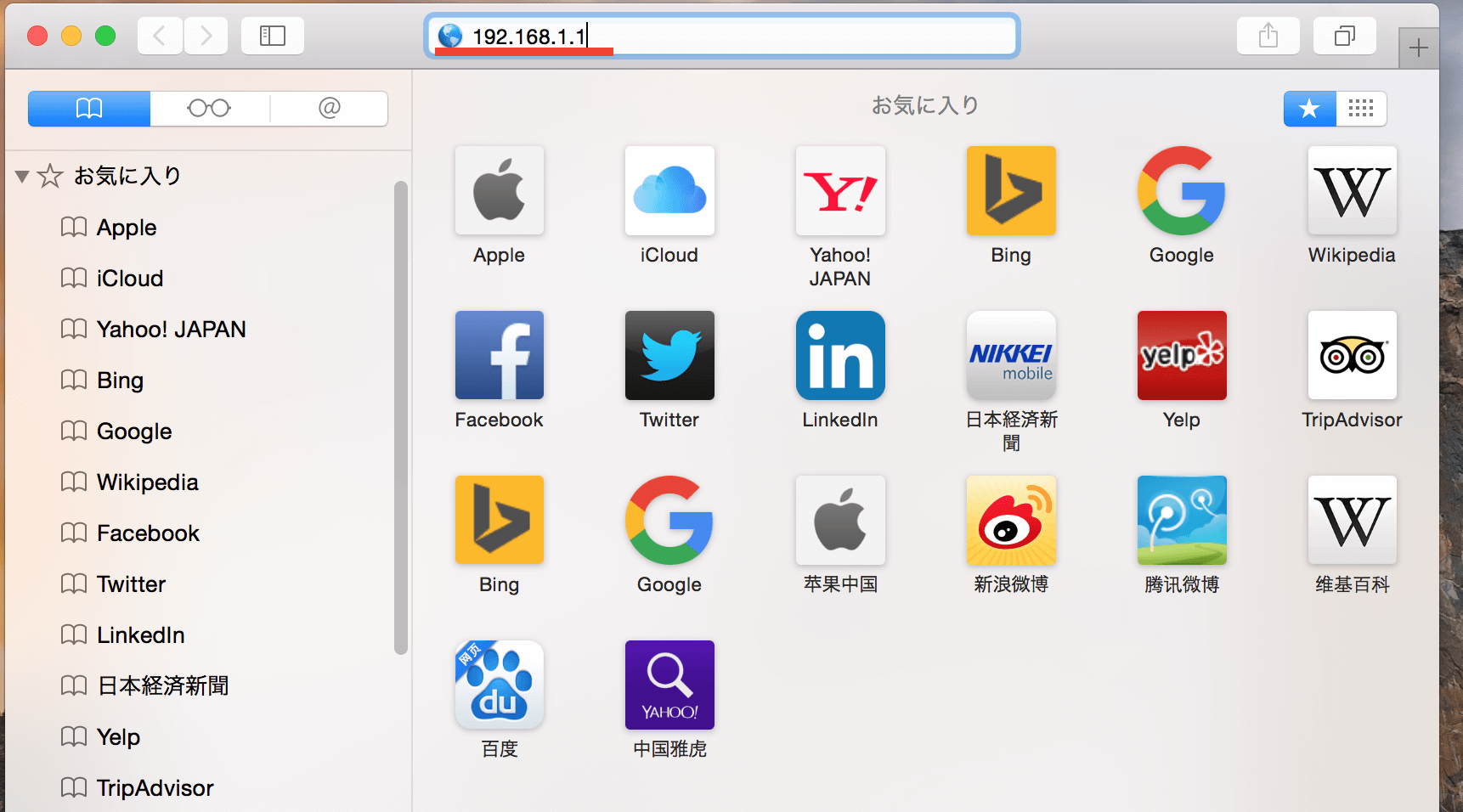Viewport: 1463px width, 812px height.
Task: Open the Shared Links @ tab
Action: [x=329, y=109]
